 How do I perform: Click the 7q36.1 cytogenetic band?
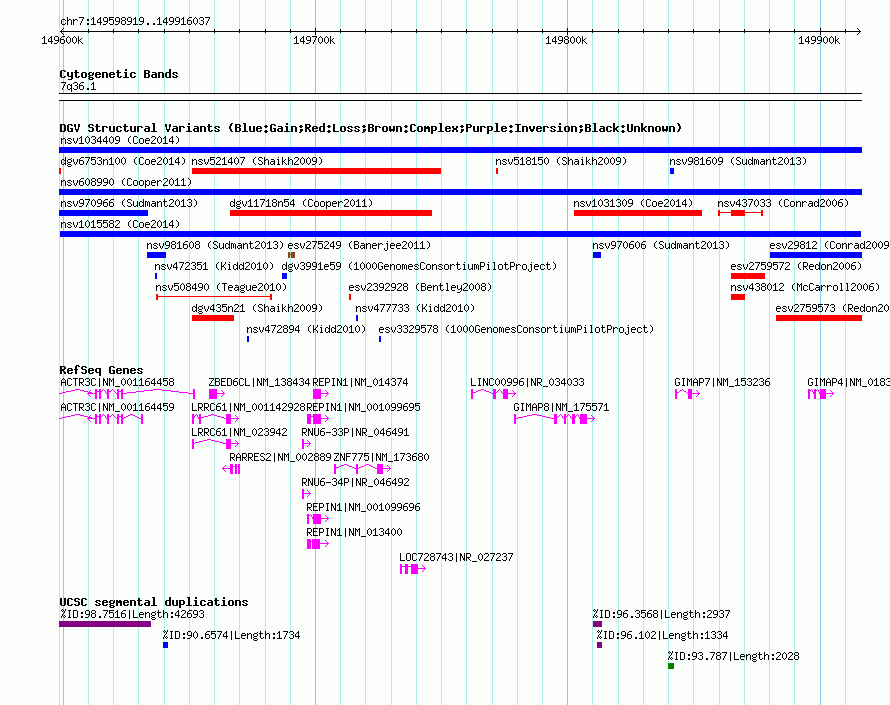460,97
